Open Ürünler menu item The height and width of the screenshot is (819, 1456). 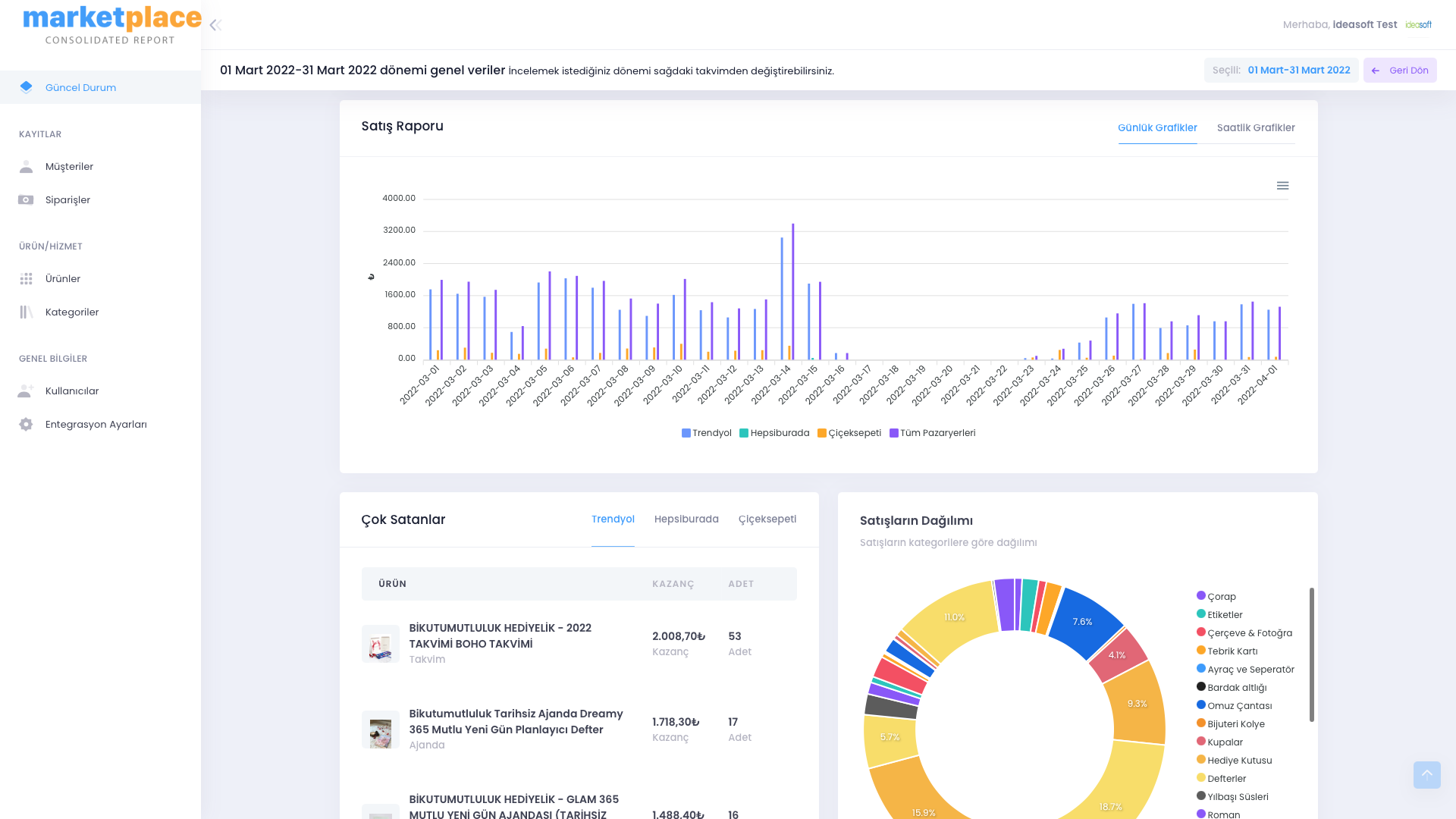pyautogui.click(x=100, y=278)
